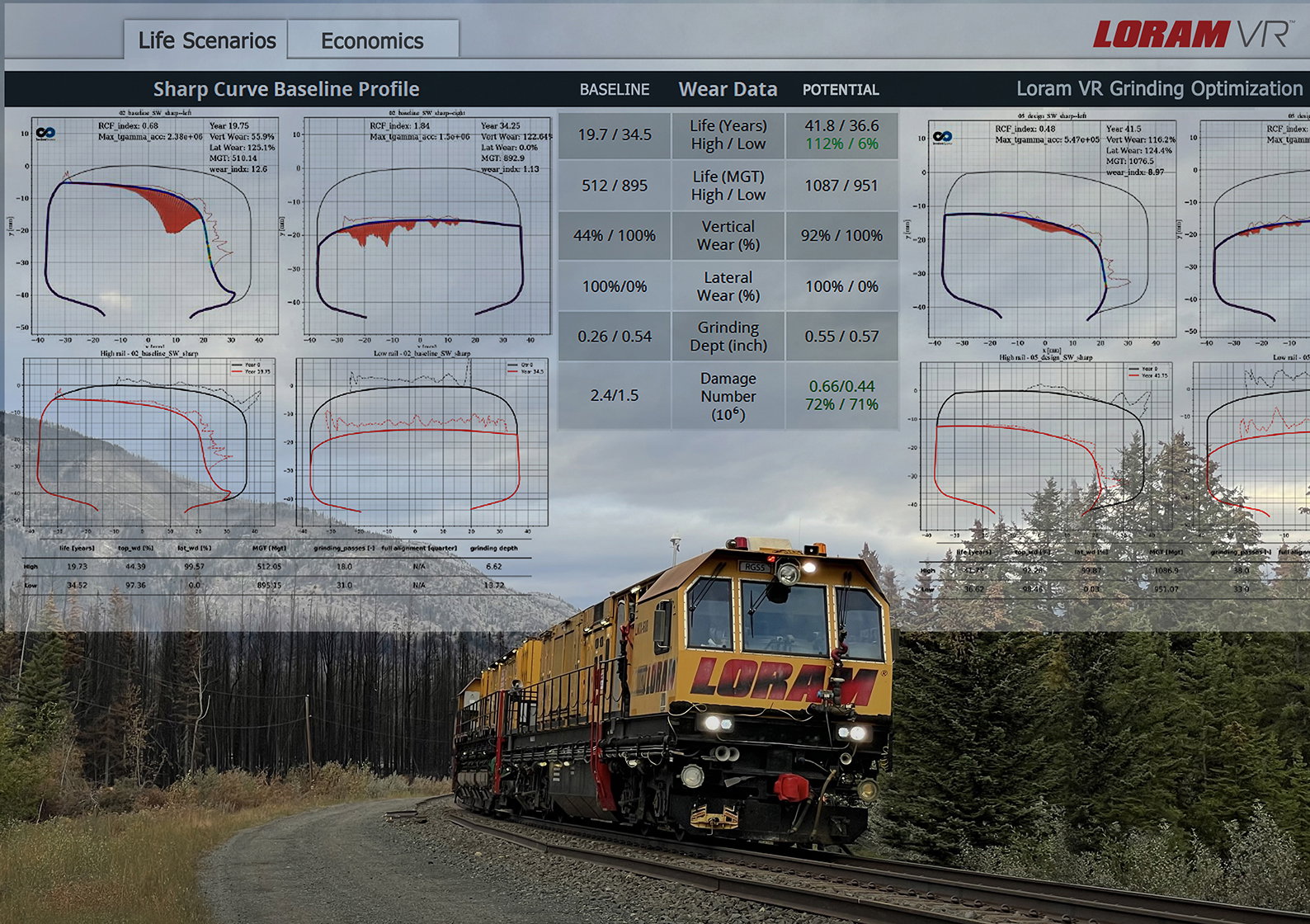Click 'MGT: 892.9' annotation

502,158
